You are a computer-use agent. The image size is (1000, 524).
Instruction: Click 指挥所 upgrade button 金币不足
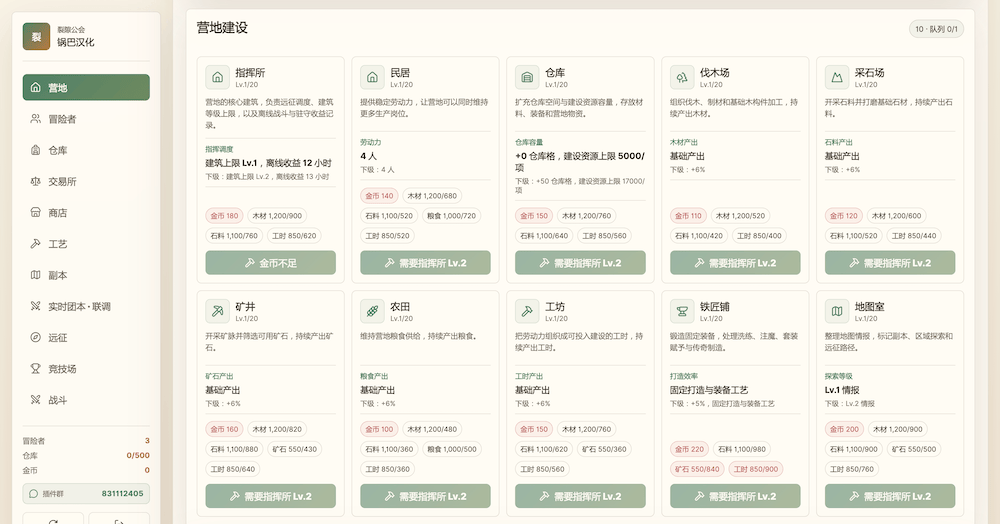(270, 263)
